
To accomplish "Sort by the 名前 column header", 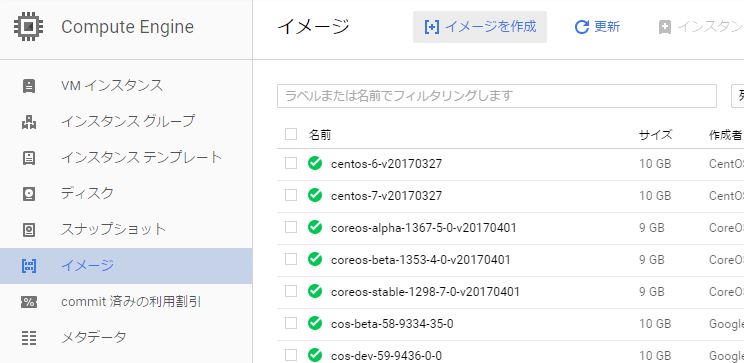I will (320, 135).
